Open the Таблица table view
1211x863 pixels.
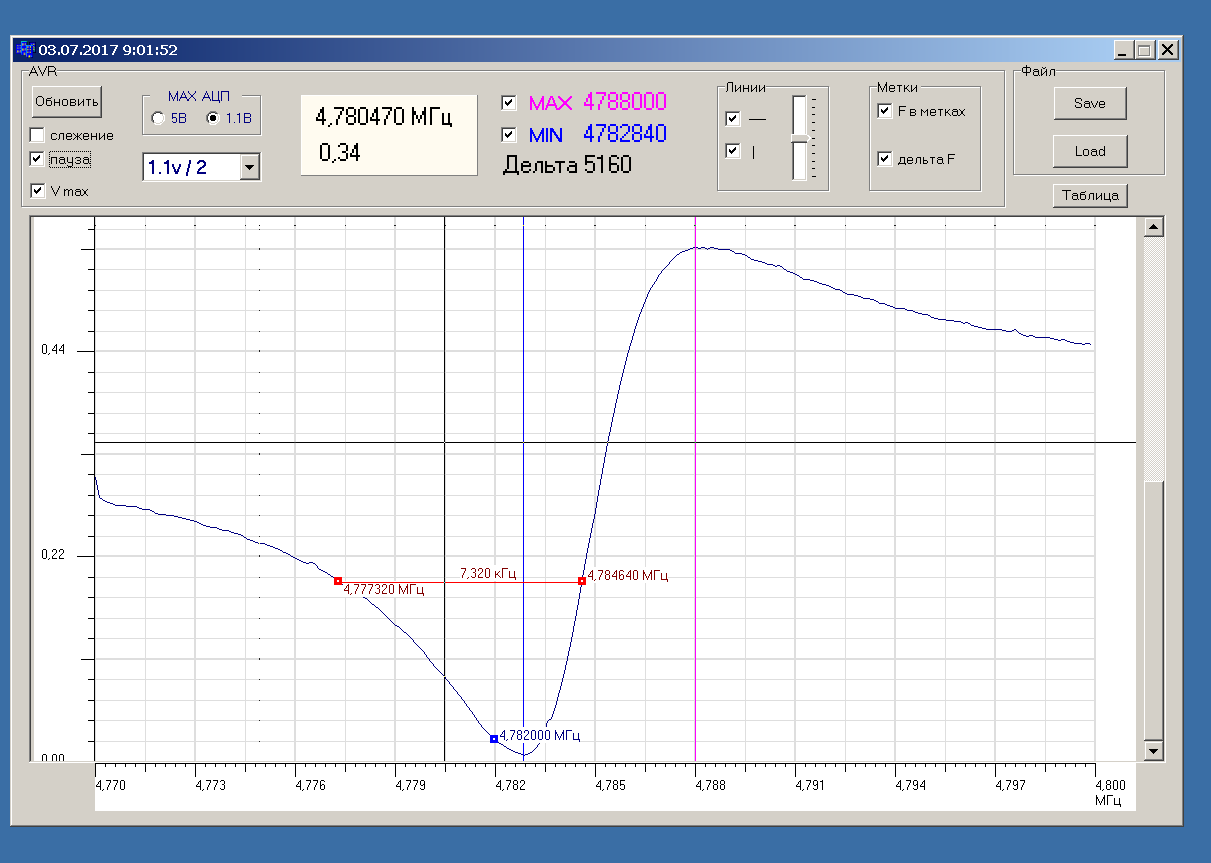1090,196
